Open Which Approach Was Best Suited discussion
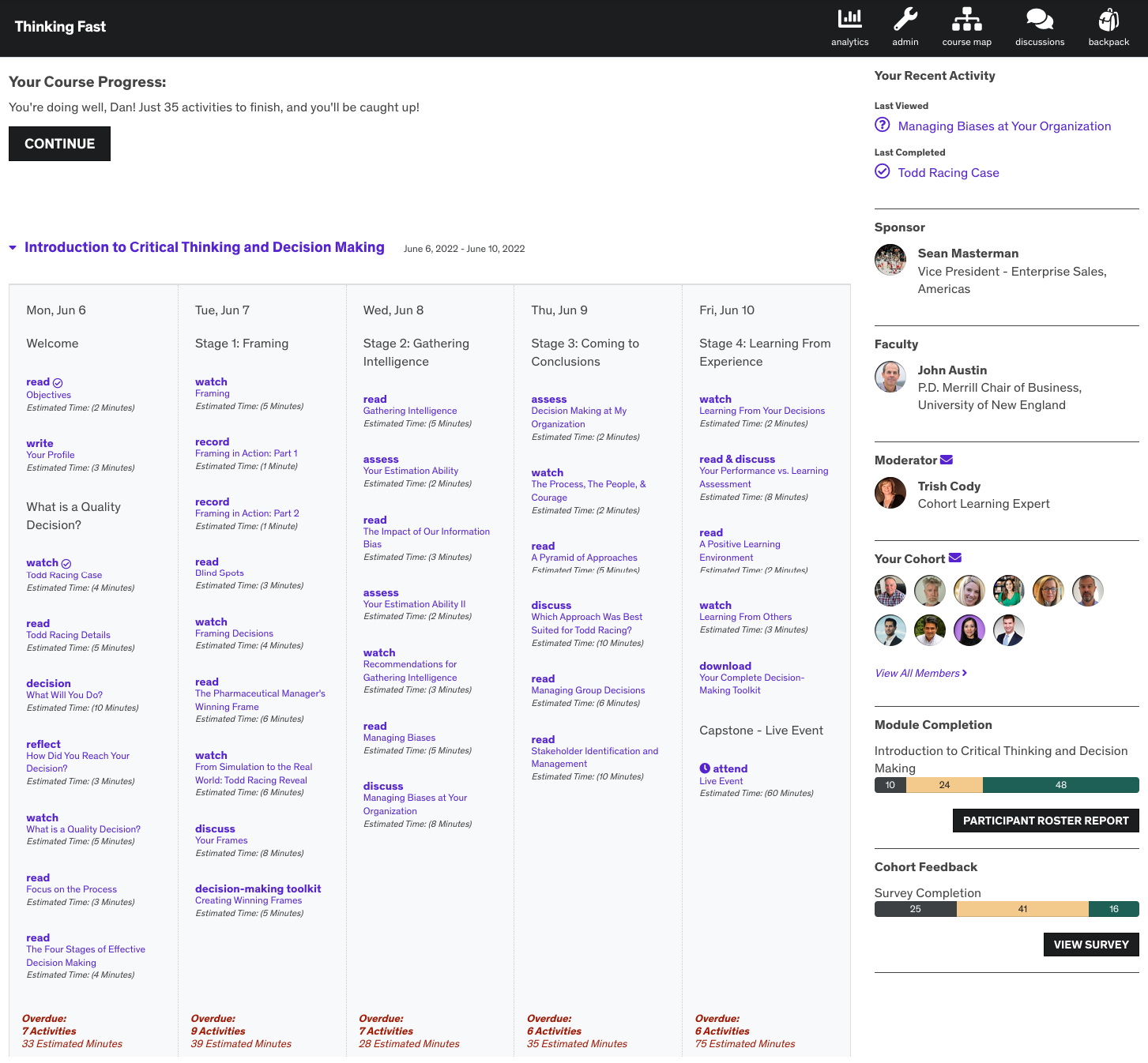Viewport: 1148px width, 1063px height. pos(587,623)
